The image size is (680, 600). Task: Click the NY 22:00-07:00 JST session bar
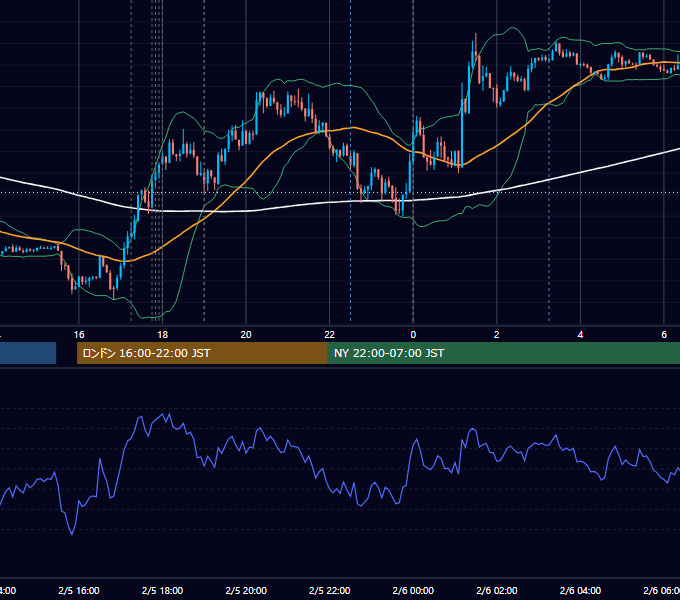(503, 353)
